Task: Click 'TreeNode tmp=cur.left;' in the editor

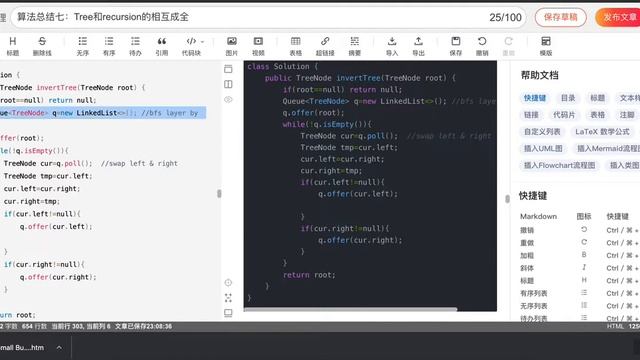Action: (x=48, y=176)
